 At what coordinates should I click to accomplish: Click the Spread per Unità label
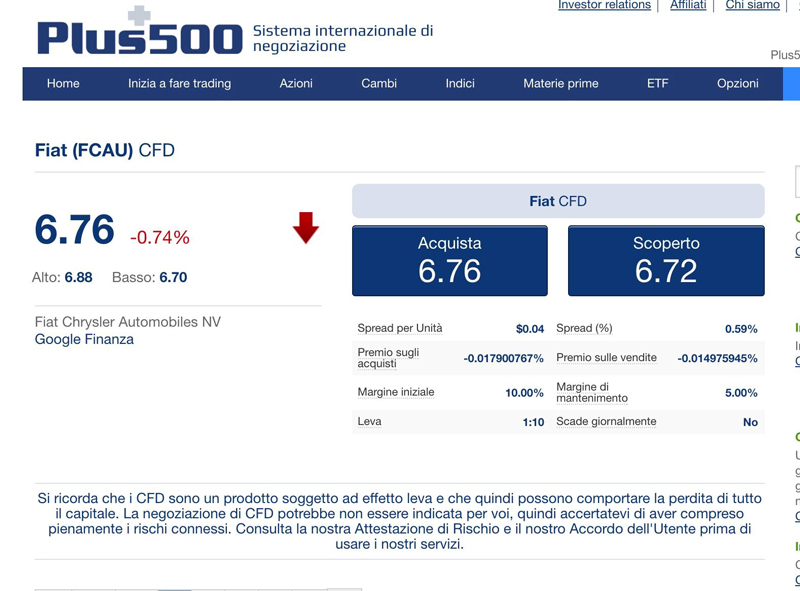point(400,328)
